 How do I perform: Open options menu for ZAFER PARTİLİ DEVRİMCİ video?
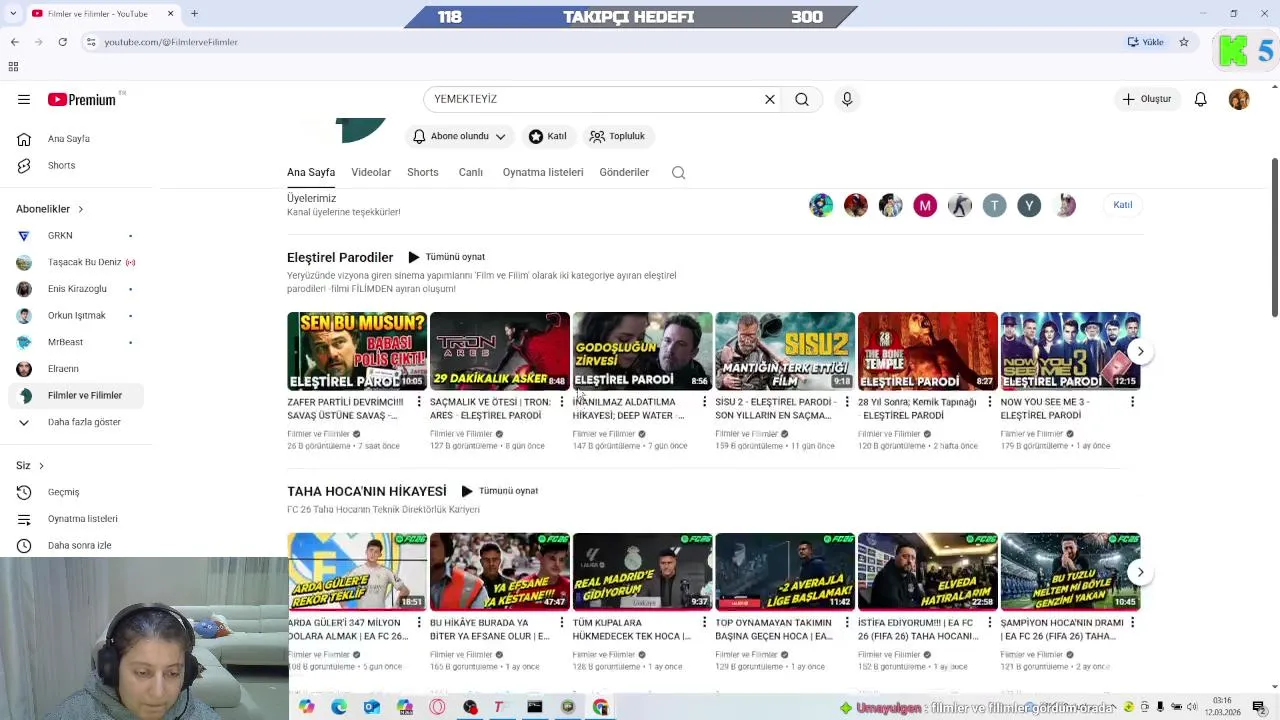(419, 402)
